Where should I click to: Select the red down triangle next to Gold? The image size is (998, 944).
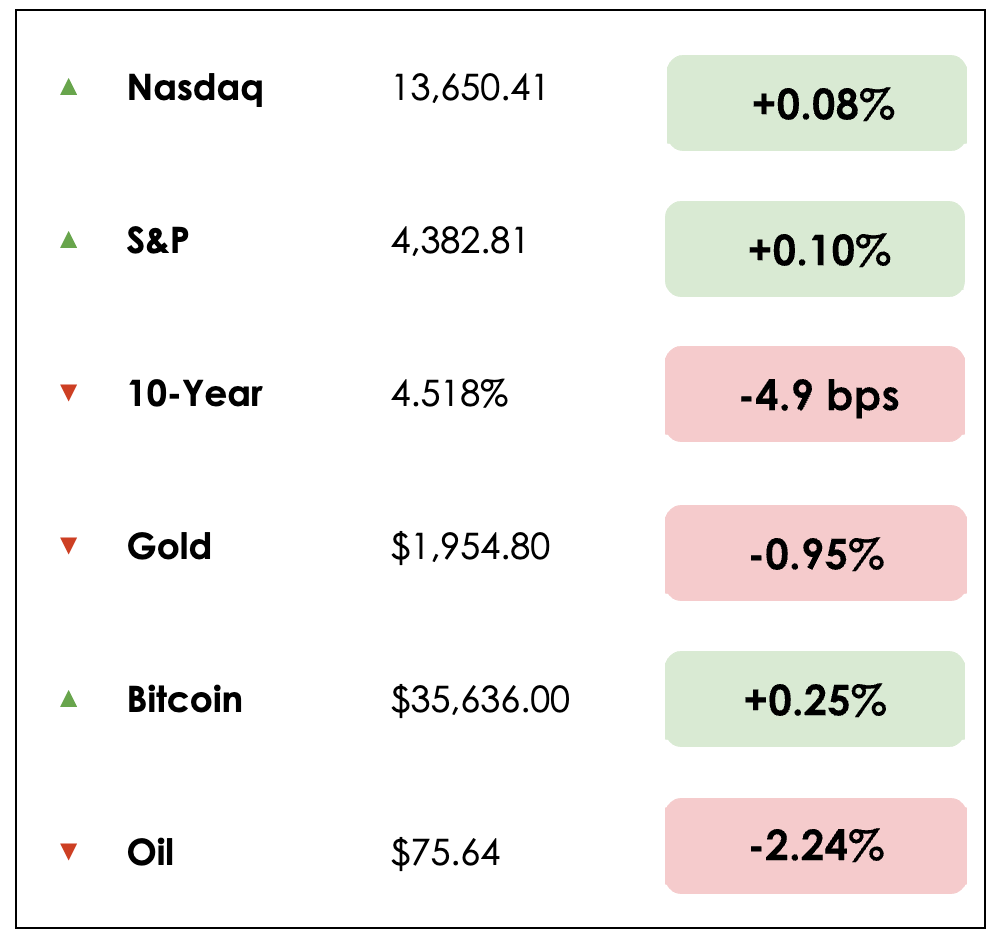coord(68,546)
